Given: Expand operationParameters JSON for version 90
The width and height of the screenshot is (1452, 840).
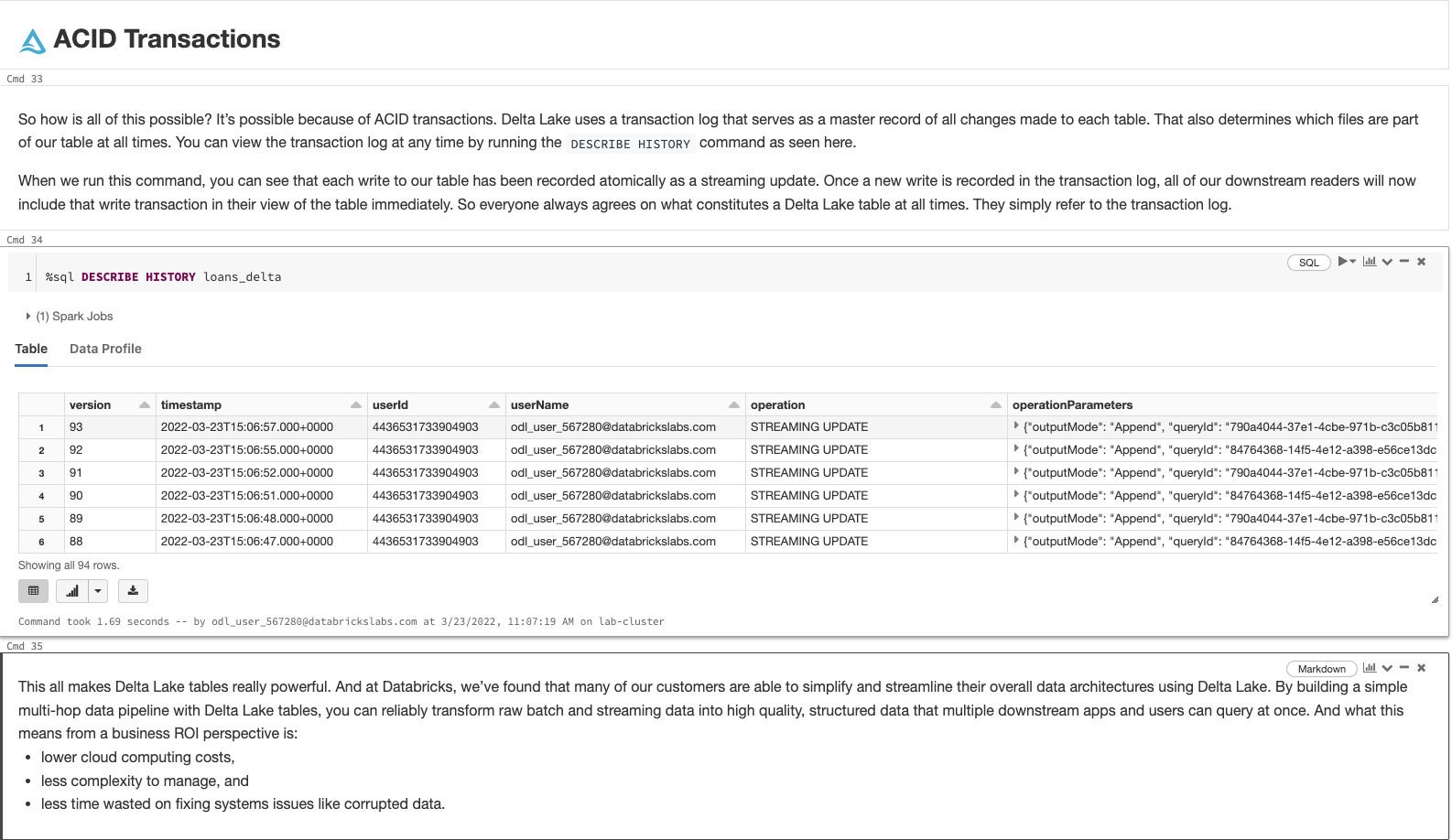Looking at the screenshot, I should [1016, 495].
